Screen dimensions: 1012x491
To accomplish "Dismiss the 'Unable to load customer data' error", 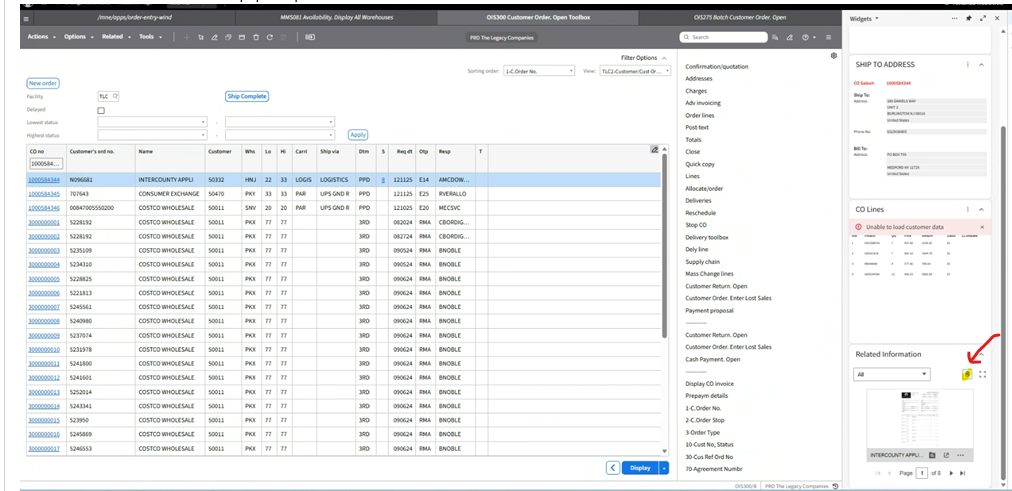I will (x=982, y=227).
